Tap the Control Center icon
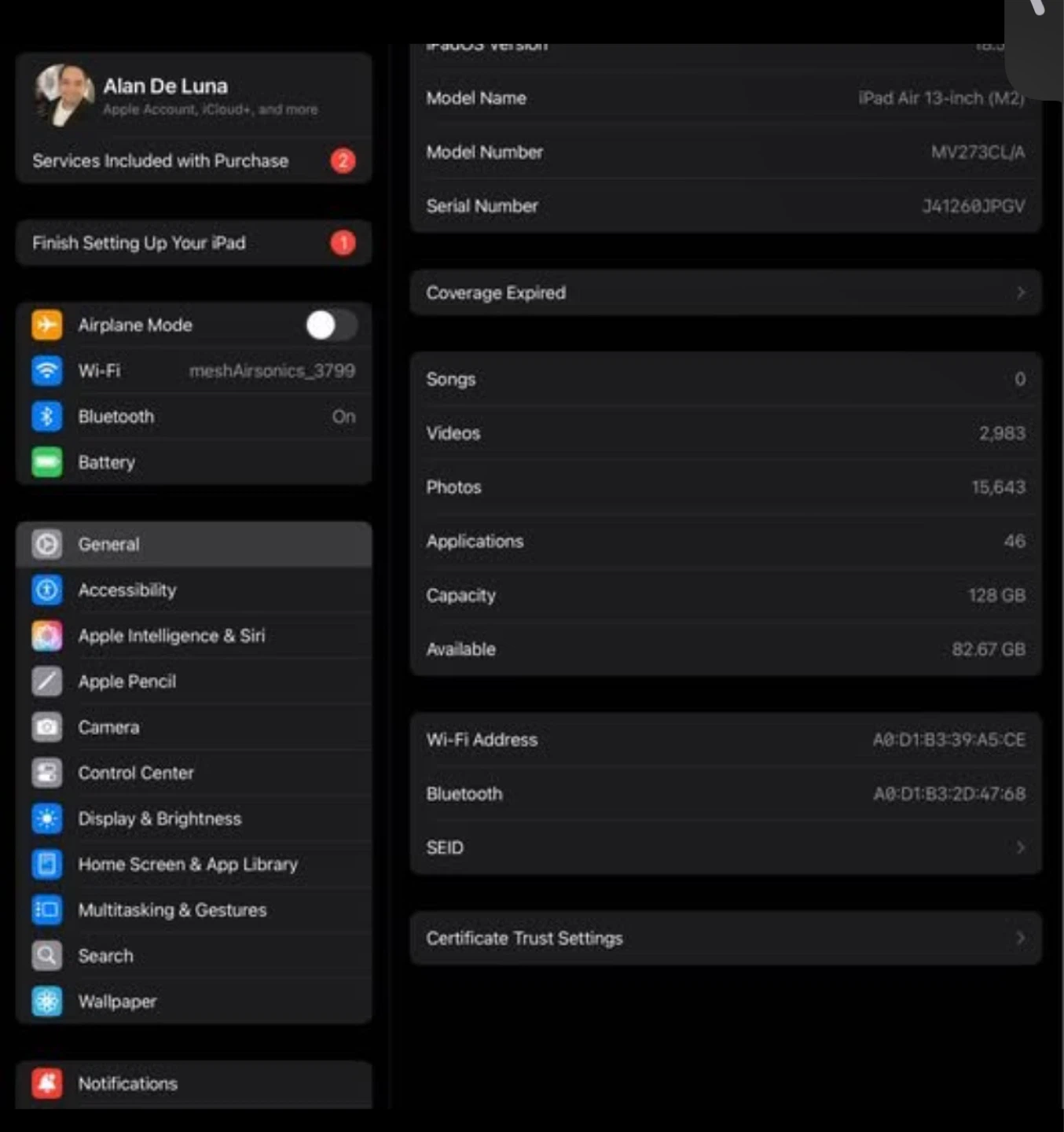1064x1132 pixels. coord(47,773)
